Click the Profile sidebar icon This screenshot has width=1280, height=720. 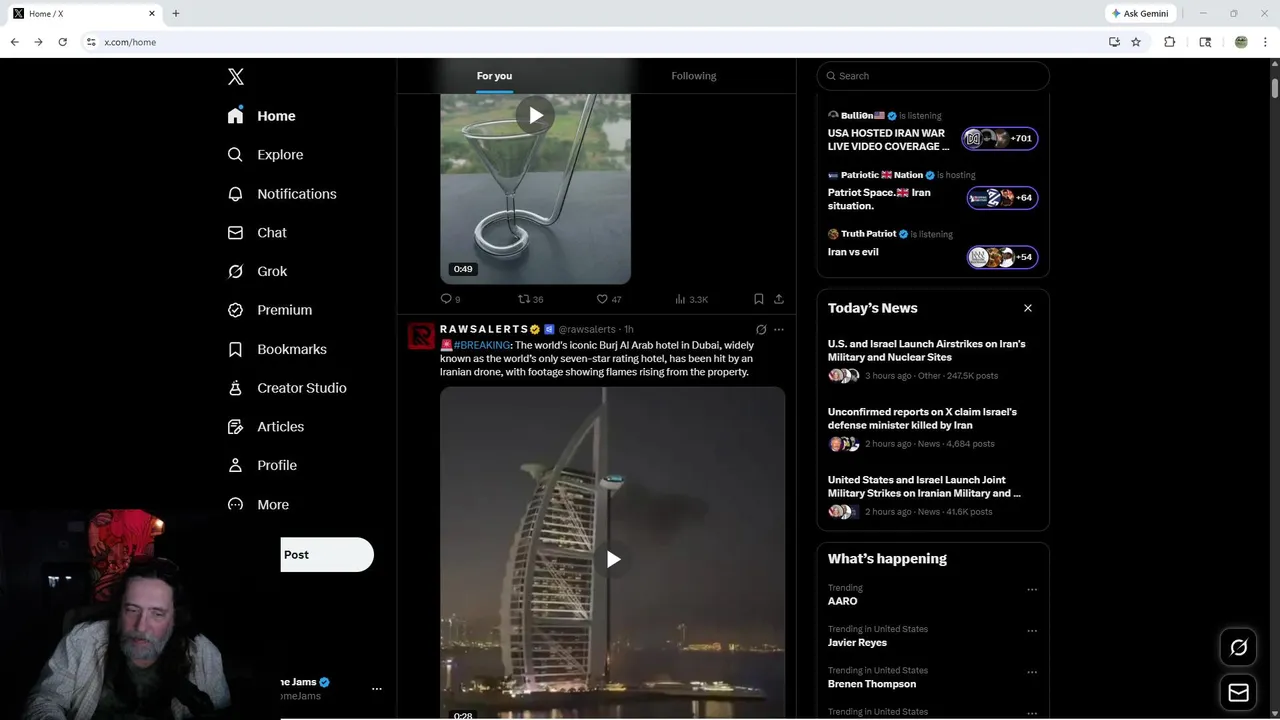(236, 465)
